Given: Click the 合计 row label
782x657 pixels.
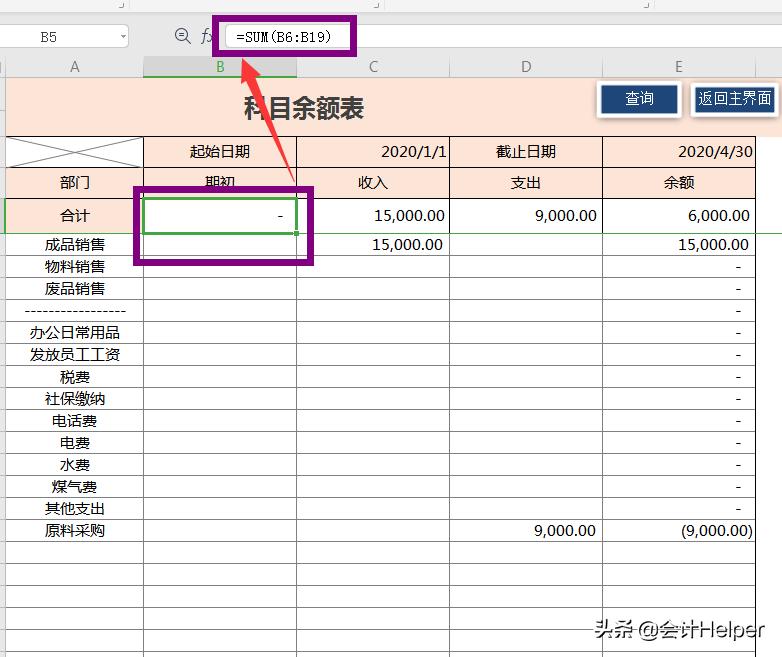Looking at the screenshot, I should coord(74,216).
